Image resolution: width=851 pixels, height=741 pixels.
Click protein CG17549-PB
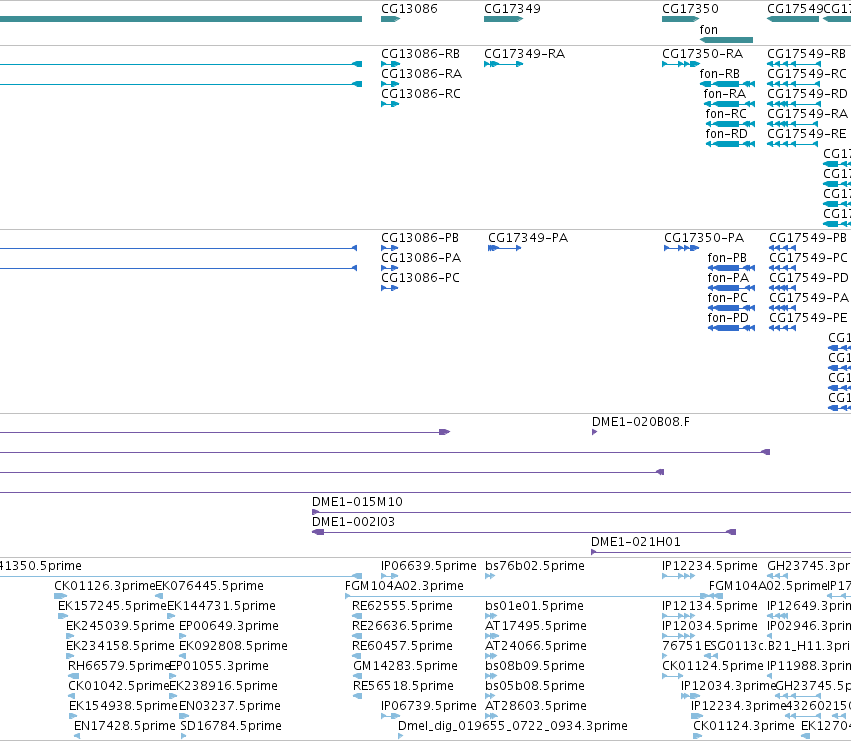[808, 238]
